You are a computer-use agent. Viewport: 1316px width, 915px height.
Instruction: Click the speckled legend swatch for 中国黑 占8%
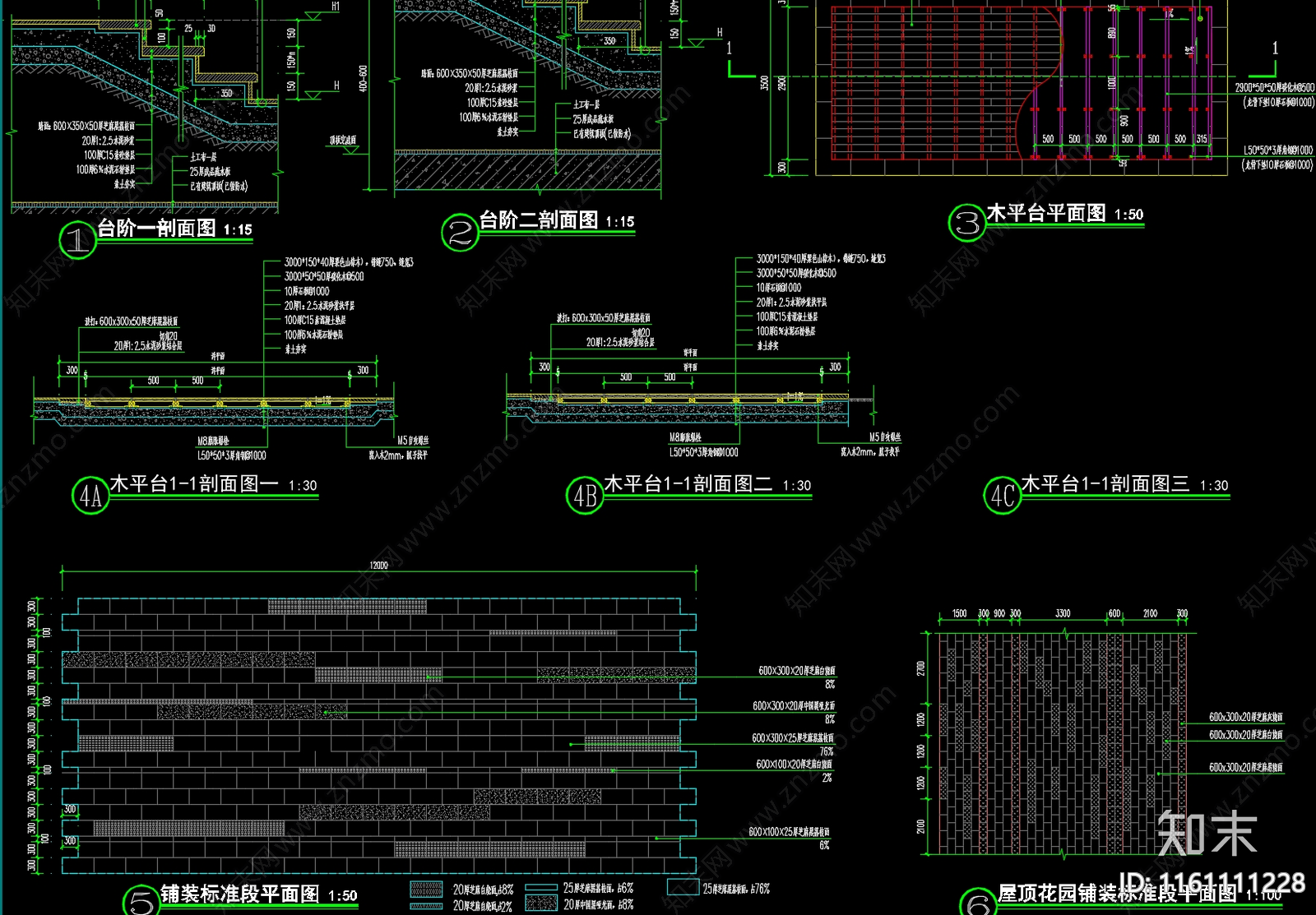coord(541,903)
